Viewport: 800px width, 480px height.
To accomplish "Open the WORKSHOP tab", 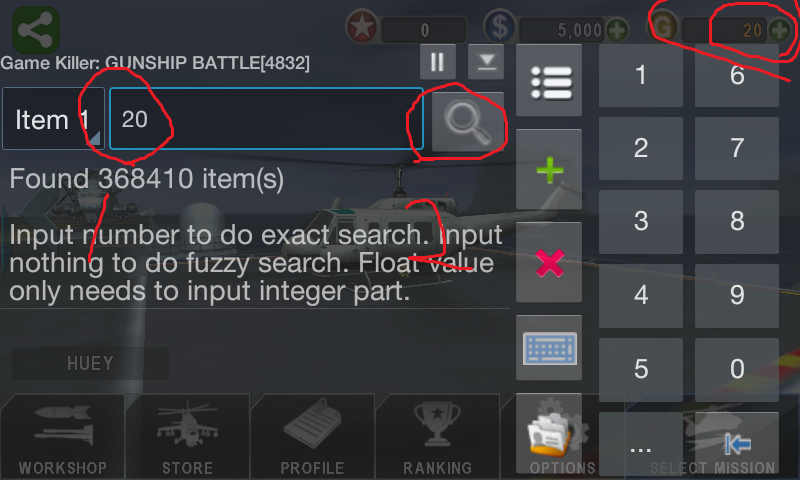I will tap(63, 437).
